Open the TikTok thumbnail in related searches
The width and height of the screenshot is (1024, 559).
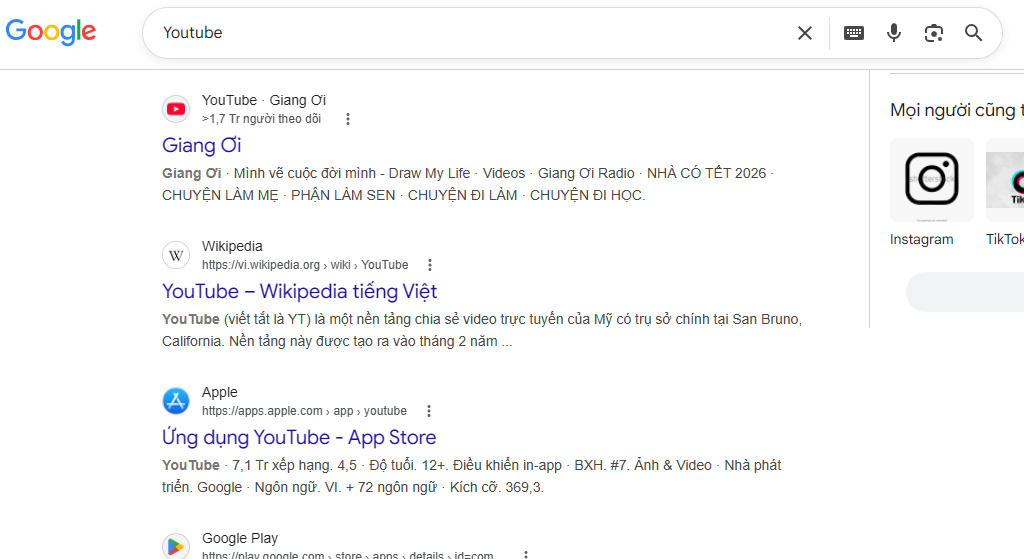coord(1005,180)
